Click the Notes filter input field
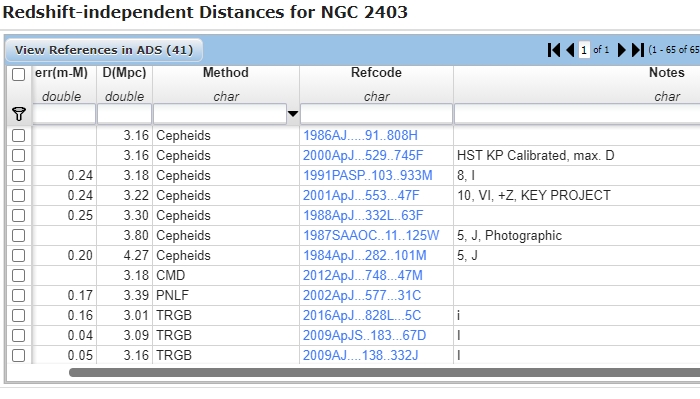Screen dimensions: 700x399 (577, 114)
